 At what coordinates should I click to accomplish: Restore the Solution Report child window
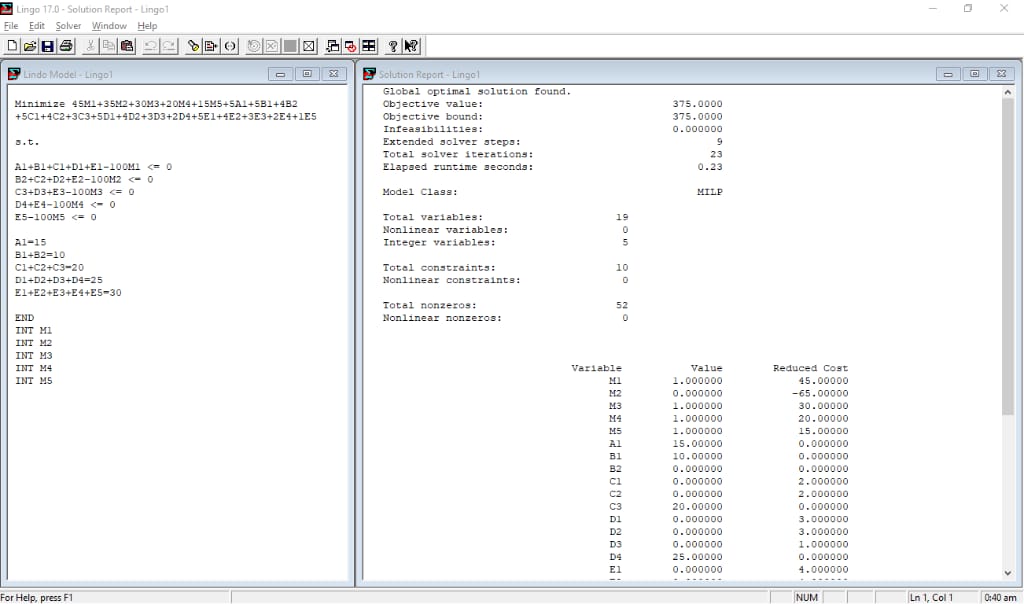click(x=972, y=74)
